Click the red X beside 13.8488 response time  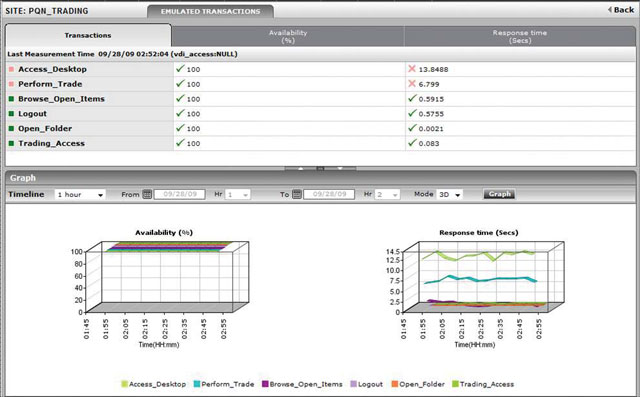pos(412,69)
